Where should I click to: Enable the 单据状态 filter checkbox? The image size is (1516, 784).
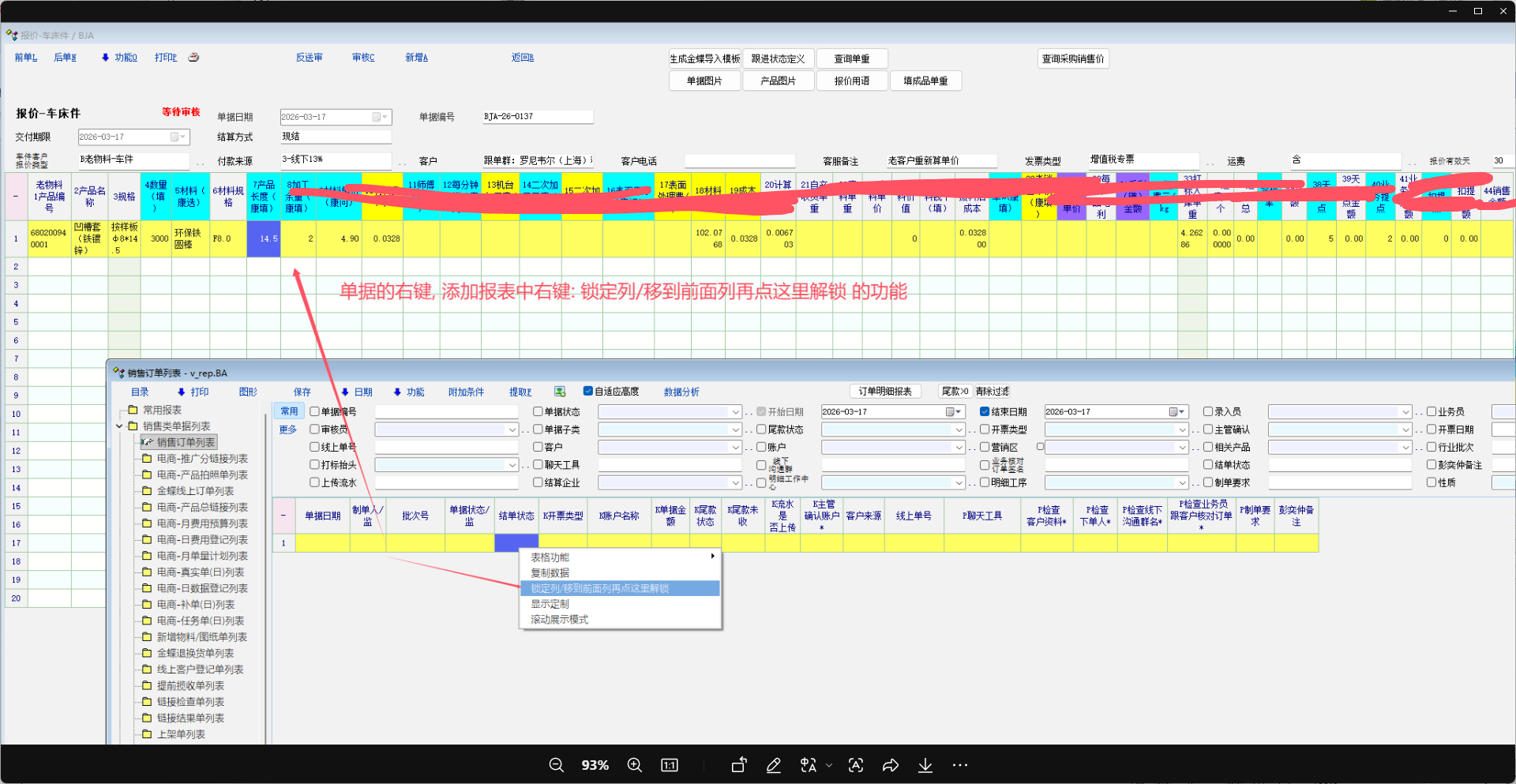[538, 412]
